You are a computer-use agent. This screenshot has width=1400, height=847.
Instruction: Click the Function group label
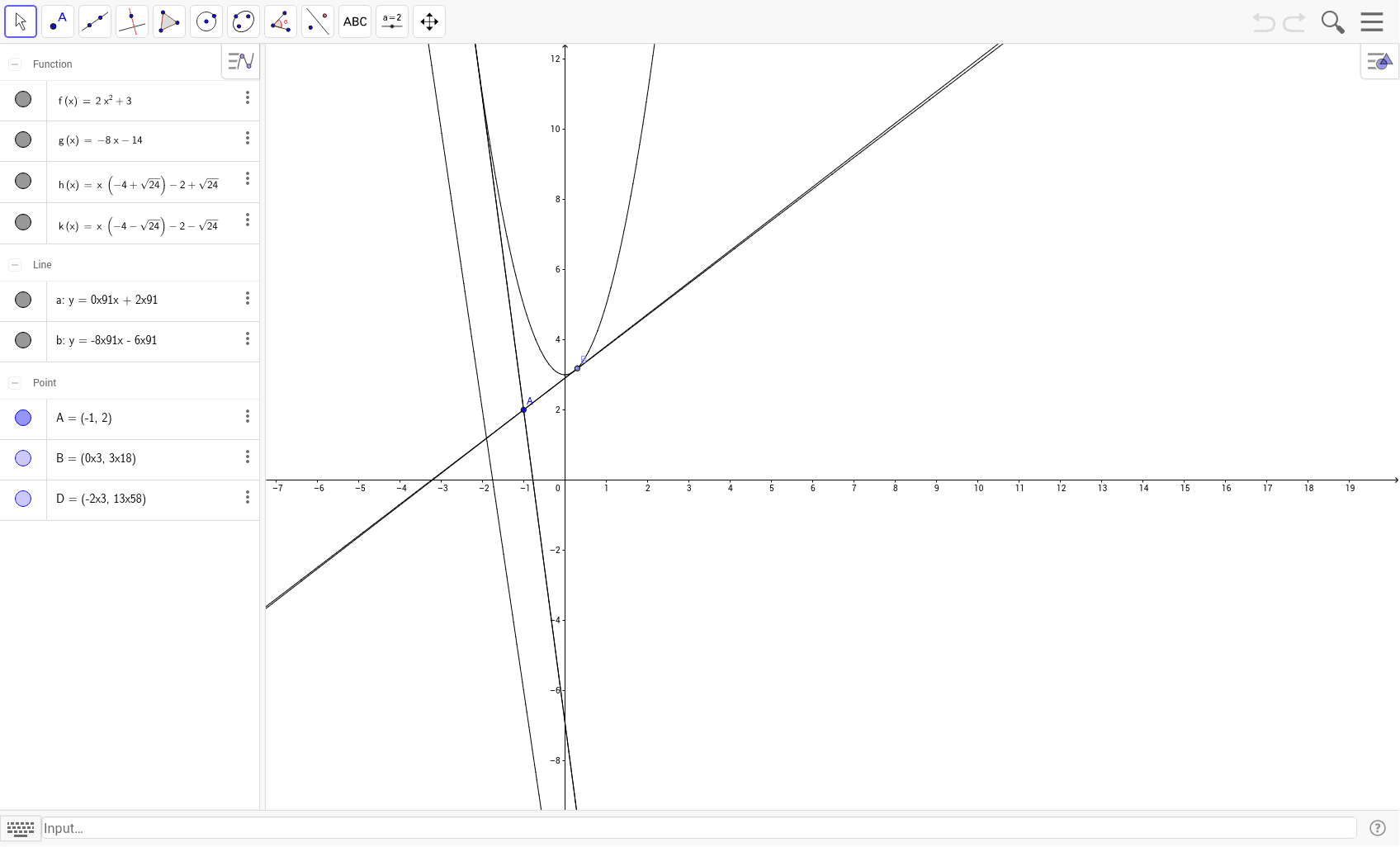(53, 64)
